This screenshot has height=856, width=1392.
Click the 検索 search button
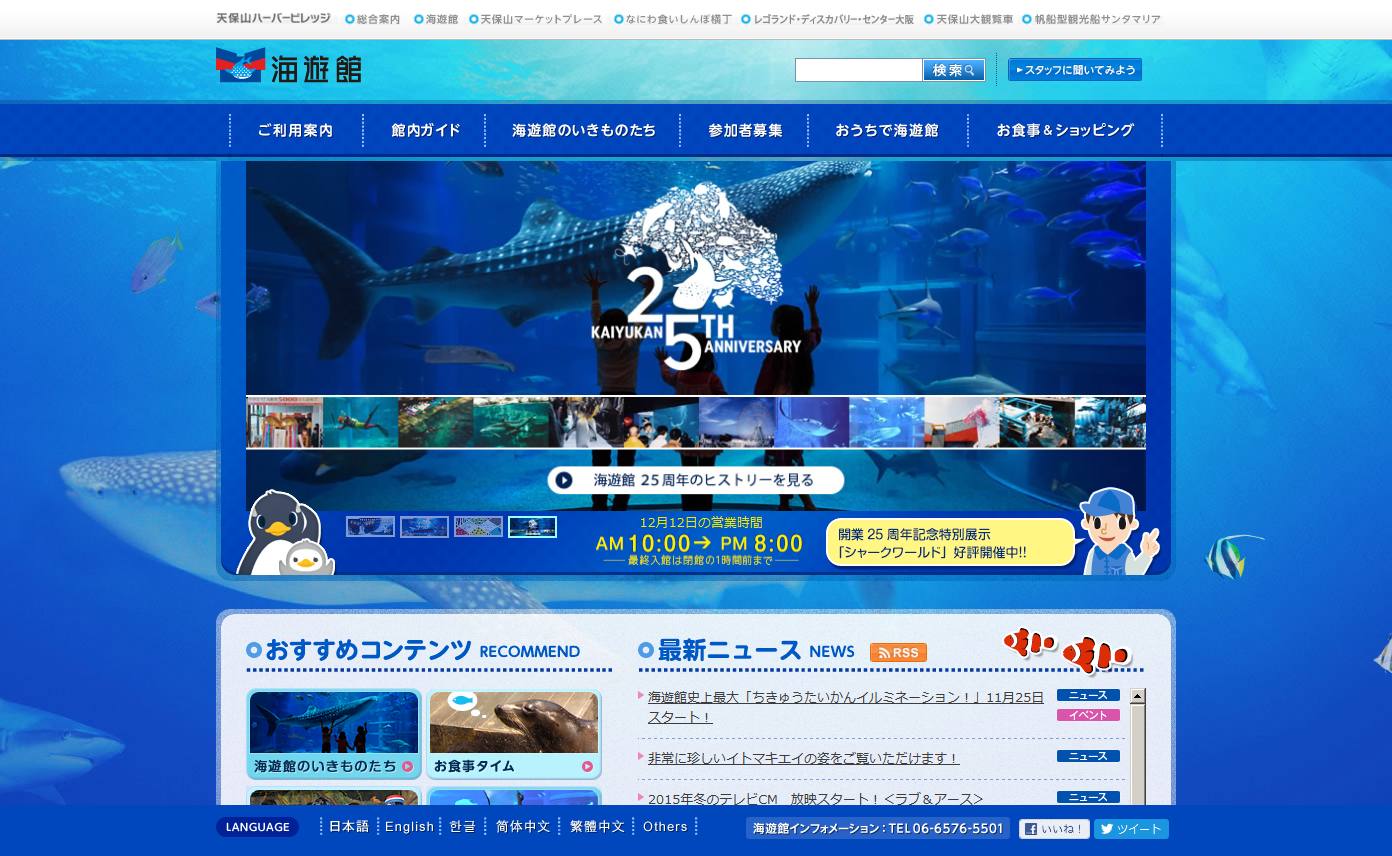[954, 70]
